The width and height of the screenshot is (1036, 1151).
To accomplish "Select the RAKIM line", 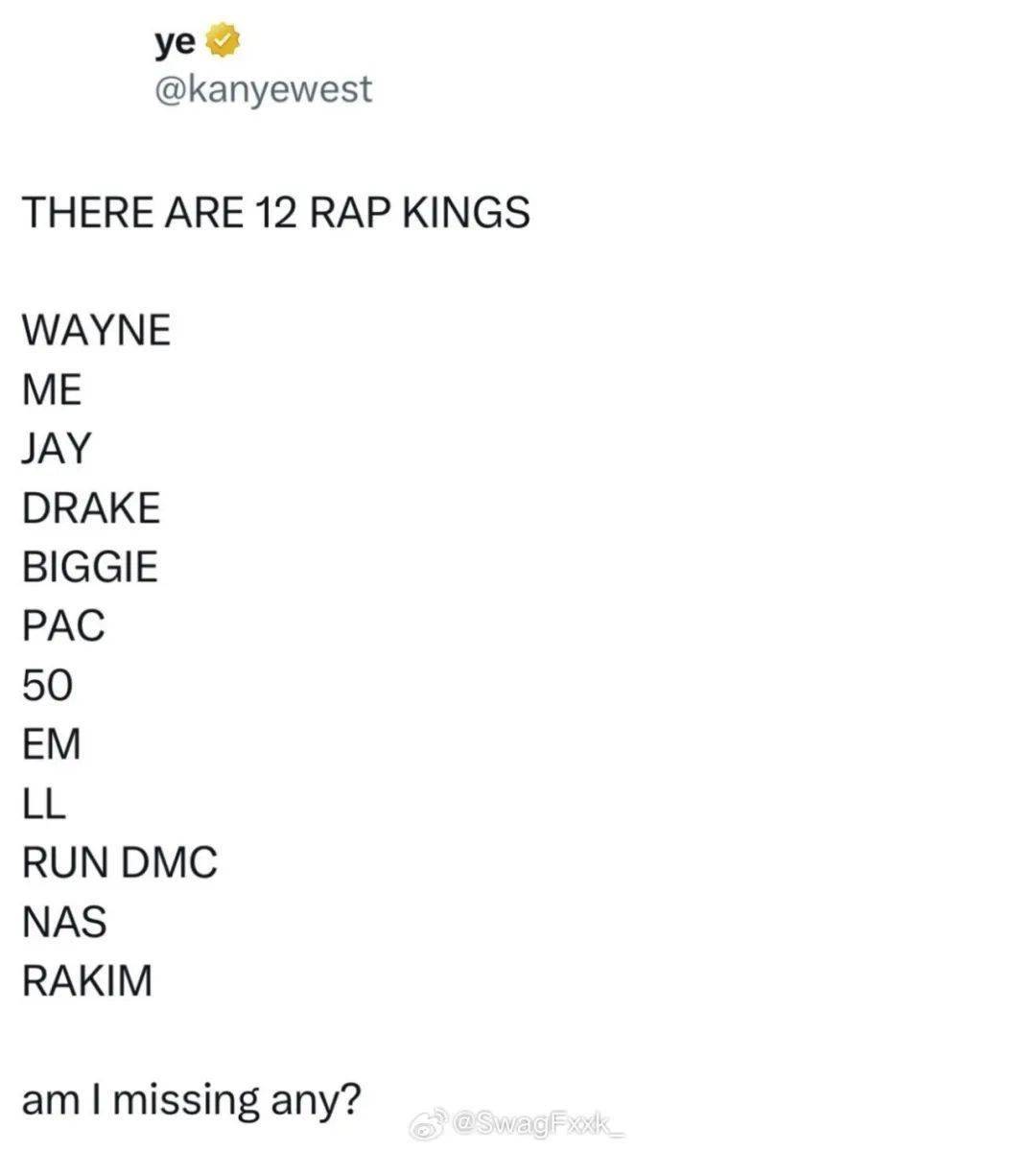I will (x=87, y=981).
